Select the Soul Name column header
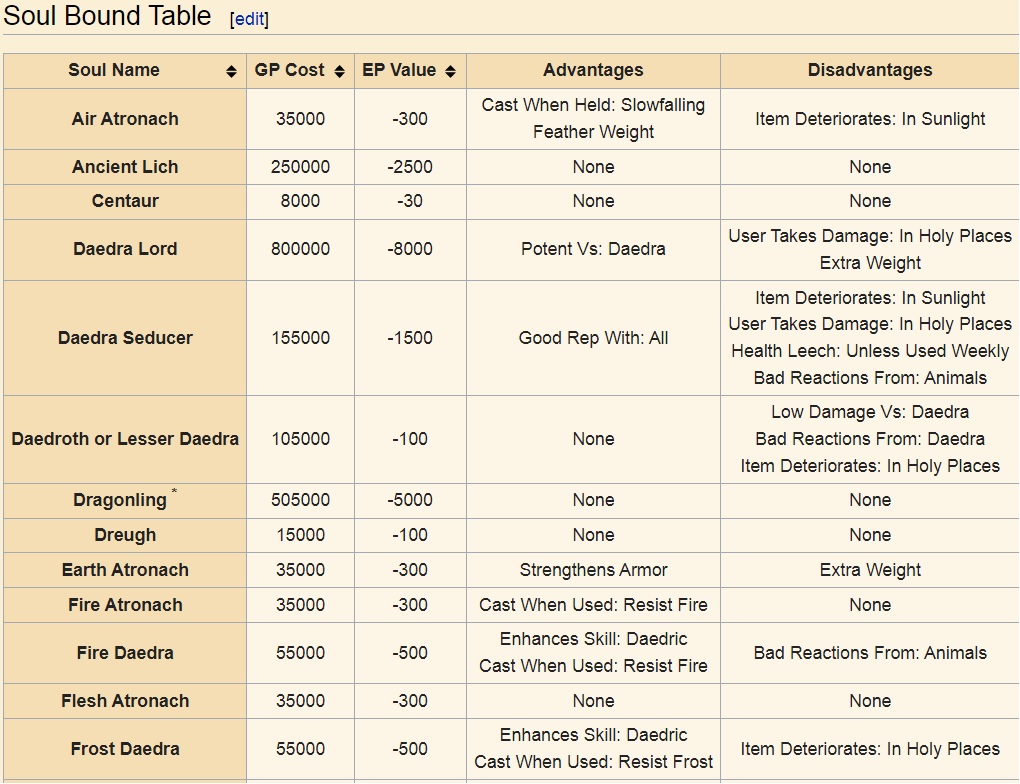Image resolution: width=1020 pixels, height=784 pixels. (125, 70)
